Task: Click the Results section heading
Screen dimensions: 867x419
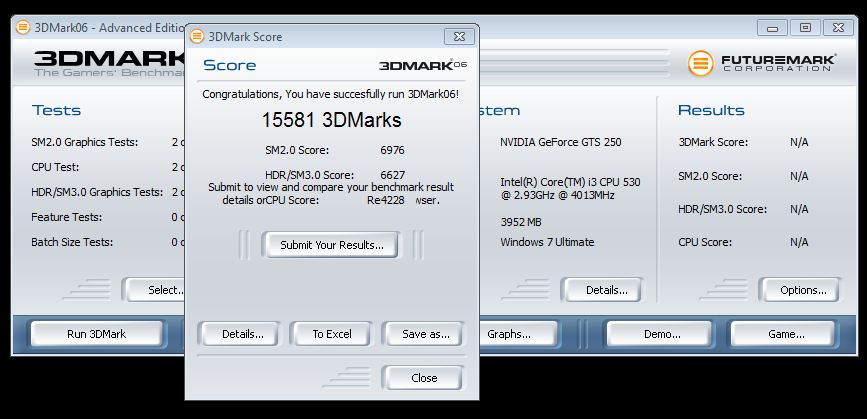Action: (711, 111)
